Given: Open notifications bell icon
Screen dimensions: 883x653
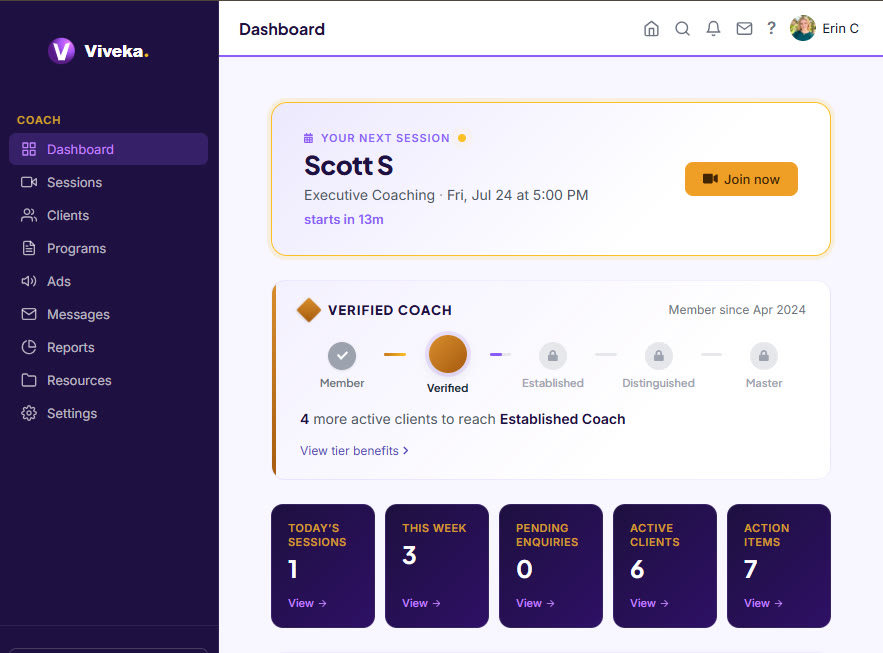Looking at the screenshot, I should click(713, 28).
